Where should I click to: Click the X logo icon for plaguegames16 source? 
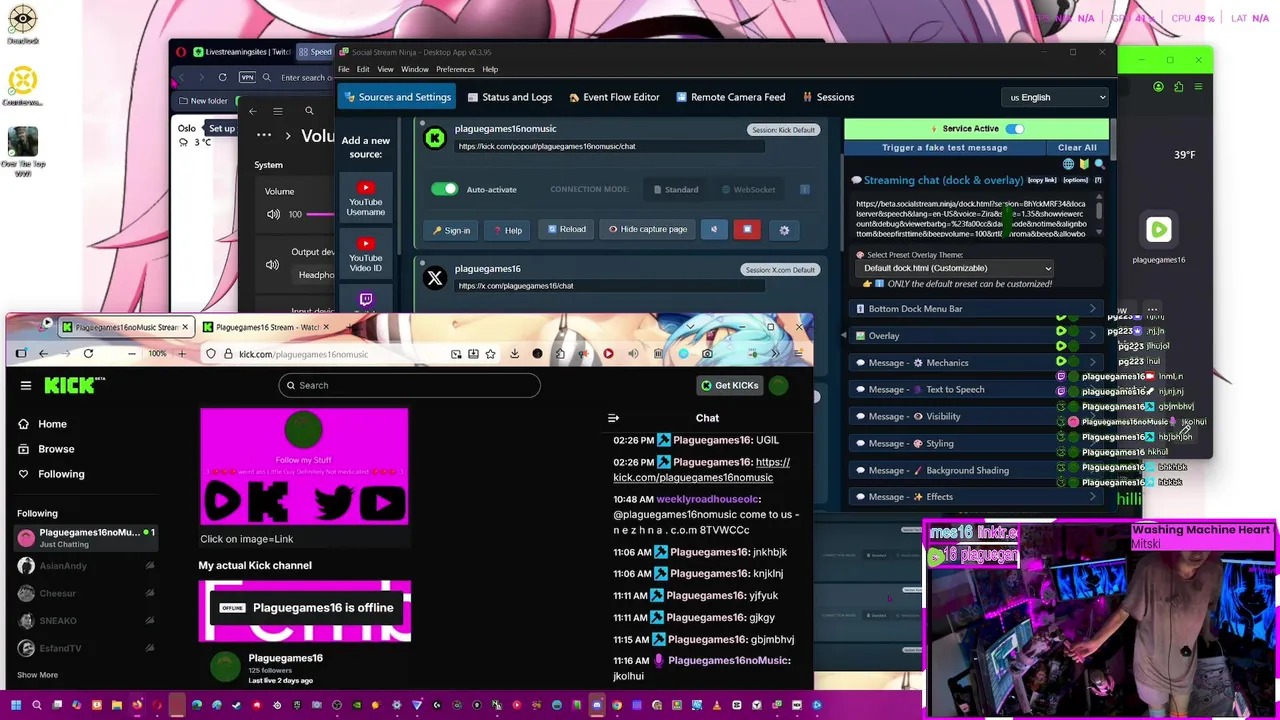pyautogui.click(x=435, y=278)
